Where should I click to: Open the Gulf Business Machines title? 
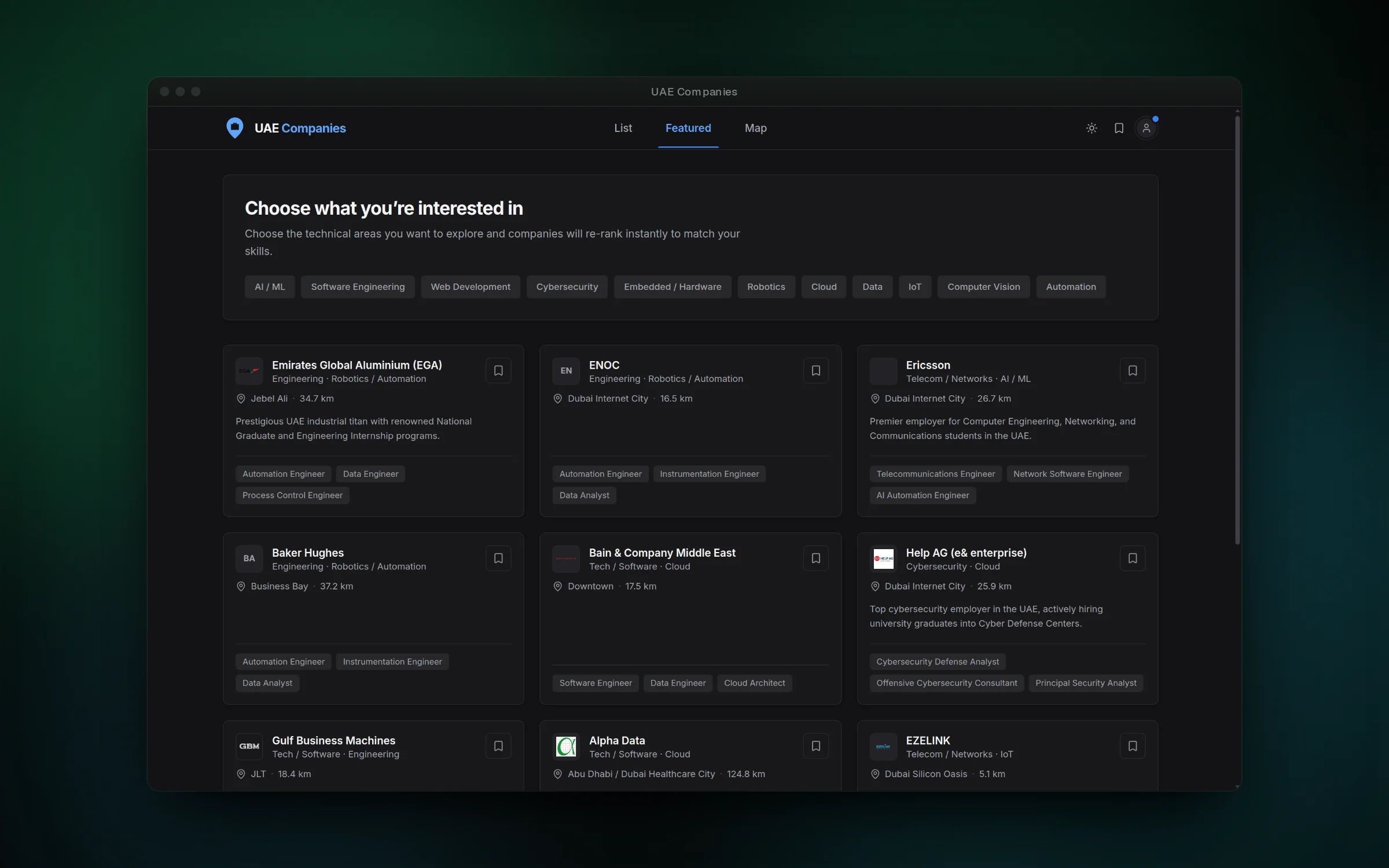[333, 741]
